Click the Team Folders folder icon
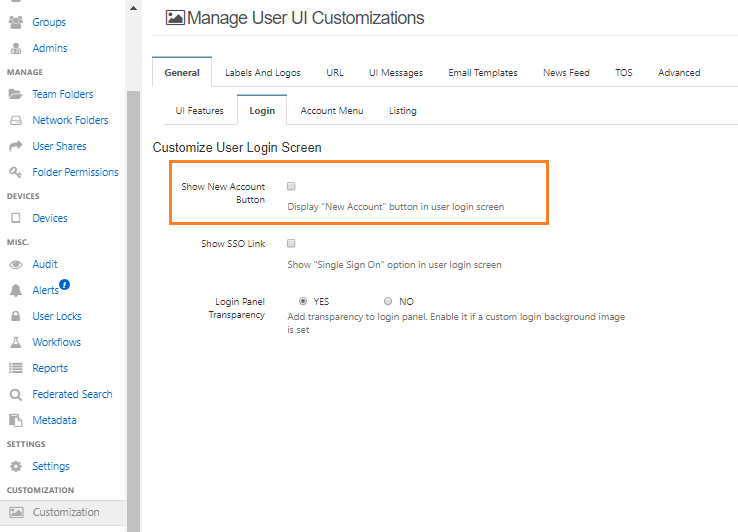Viewport: 738px width, 532px height. tap(15, 94)
